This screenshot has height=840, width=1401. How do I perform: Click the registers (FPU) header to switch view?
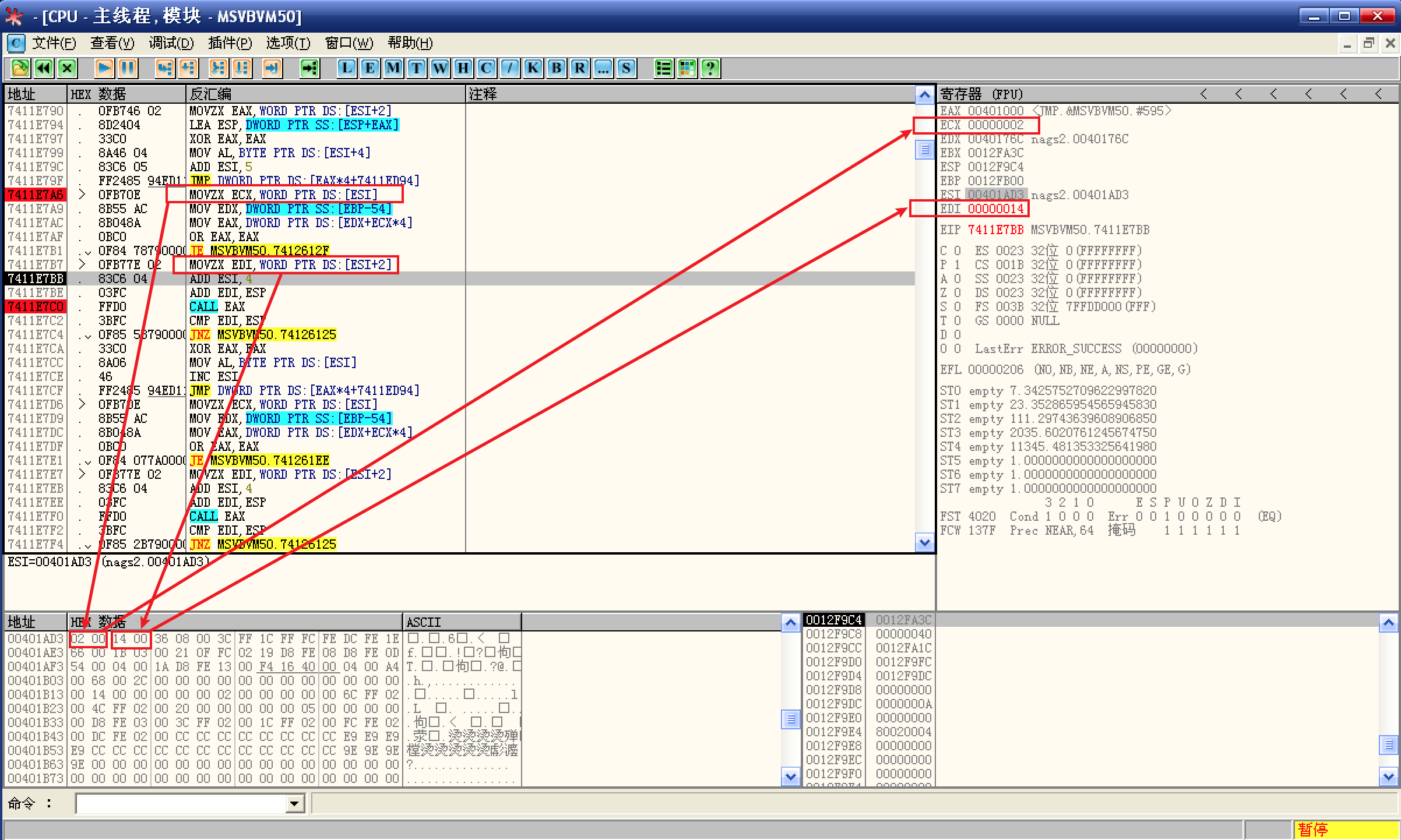tap(981, 94)
